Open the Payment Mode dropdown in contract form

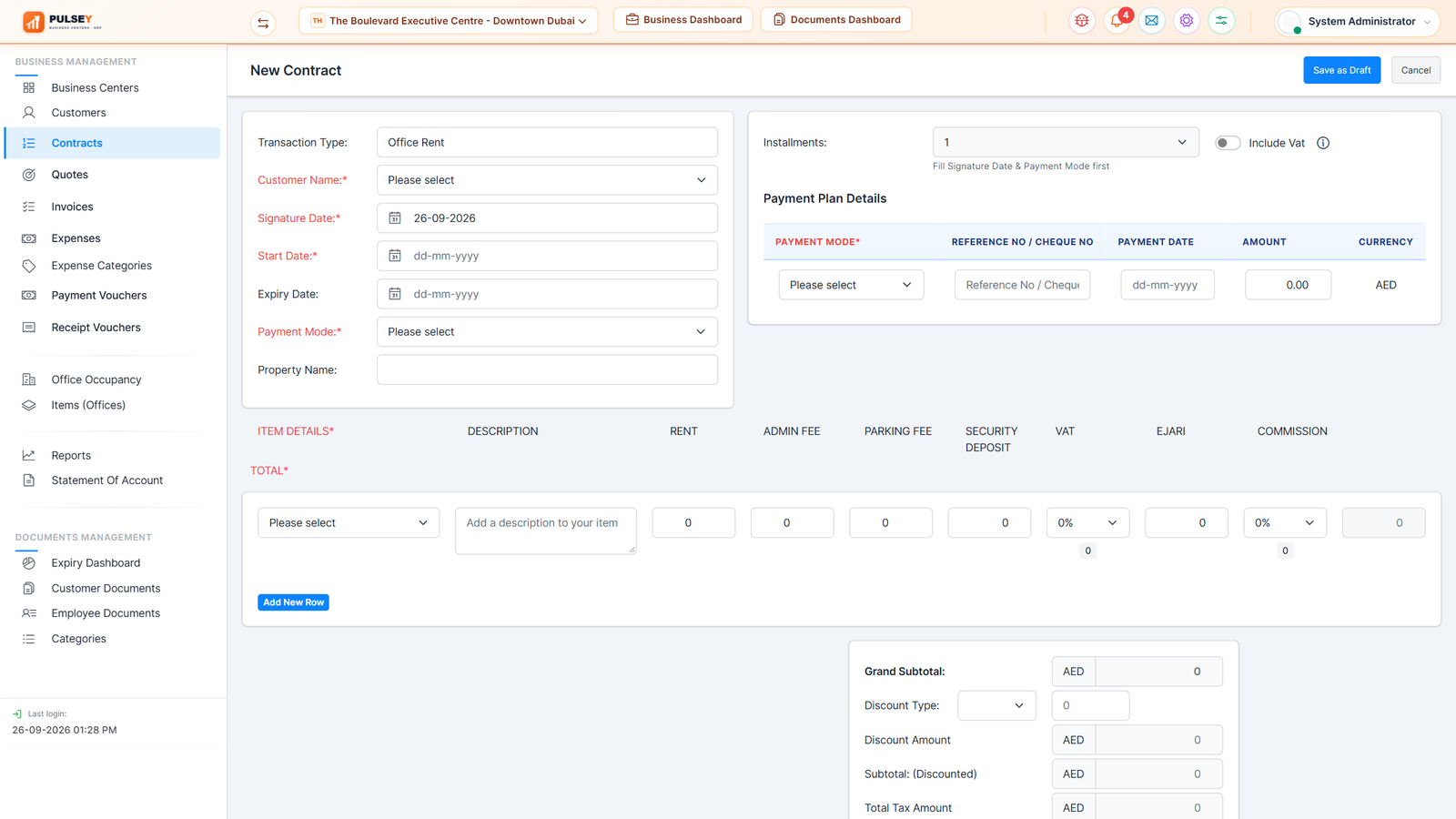click(x=547, y=332)
